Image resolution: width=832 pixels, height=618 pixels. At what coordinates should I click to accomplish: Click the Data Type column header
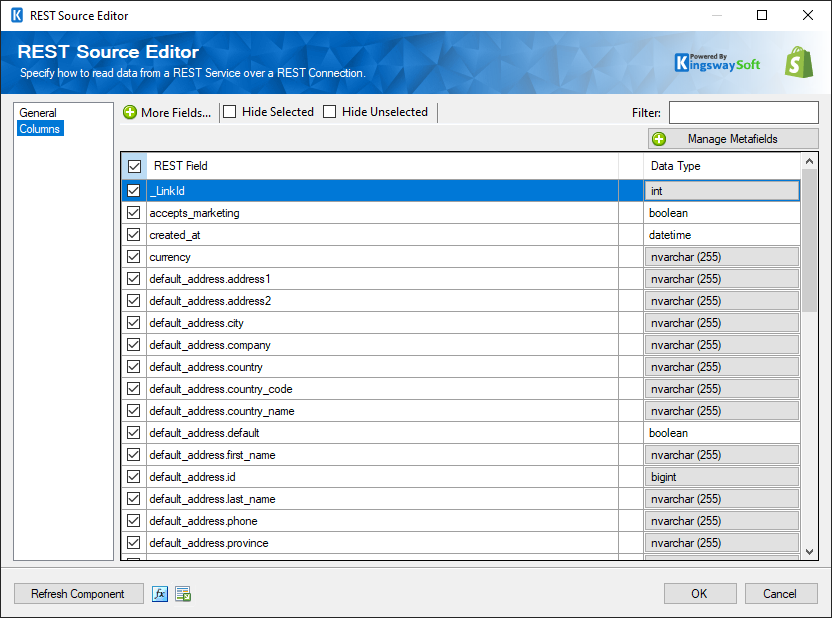click(x=722, y=166)
